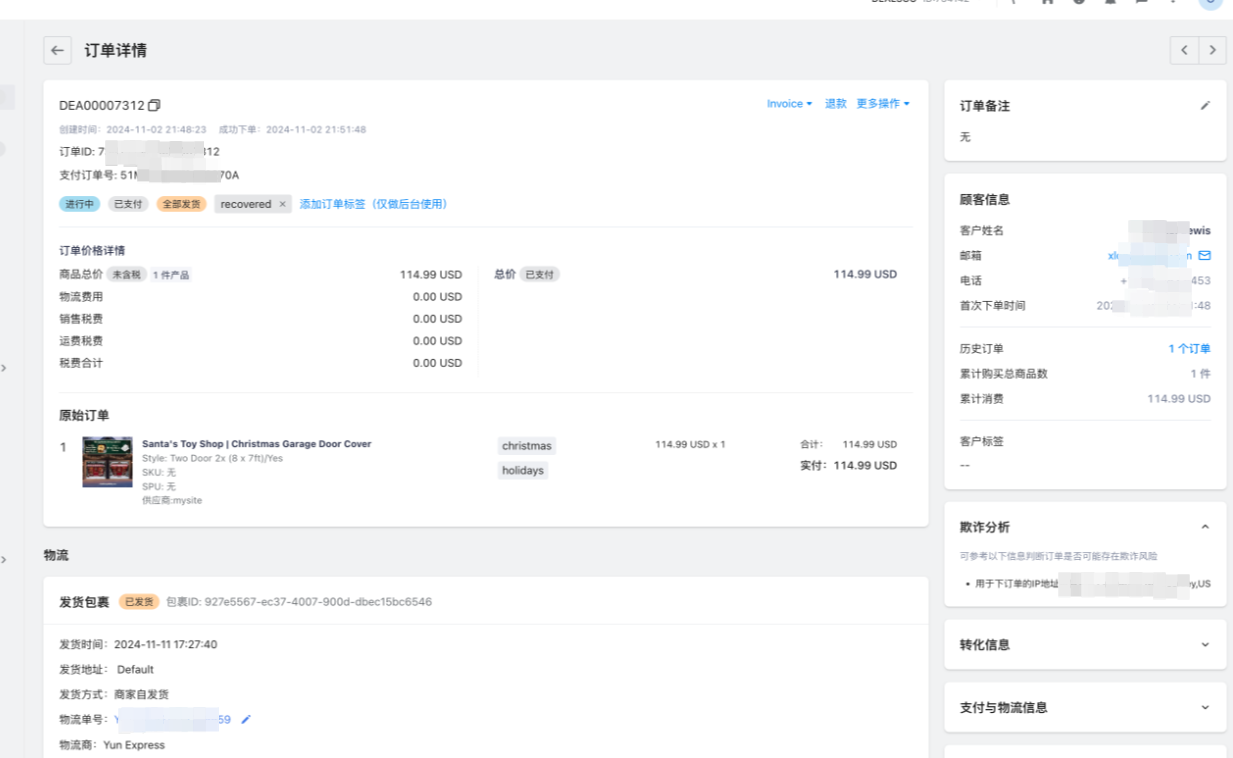
Task: Open the 1 个订单 history link
Action: (x=1189, y=349)
